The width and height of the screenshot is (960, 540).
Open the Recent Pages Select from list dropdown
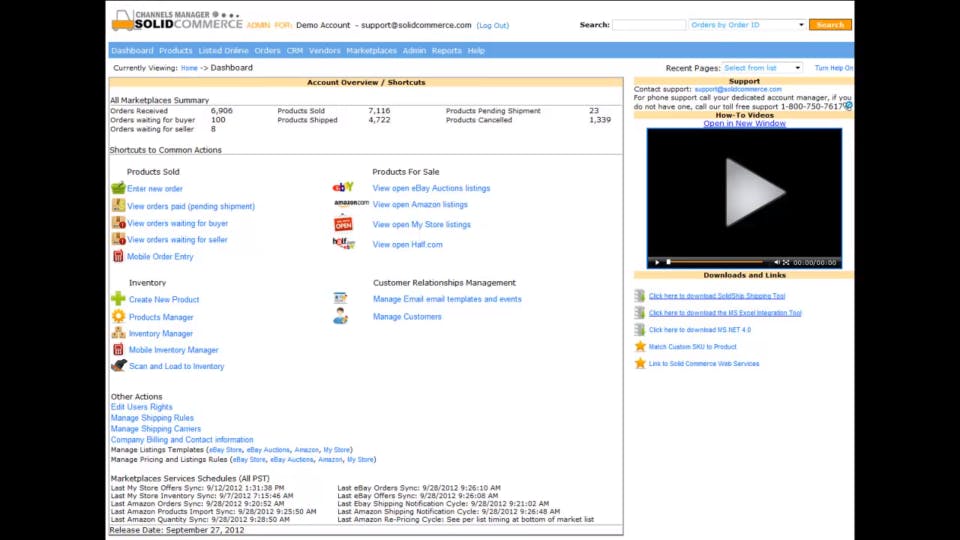[x=762, y=68]
